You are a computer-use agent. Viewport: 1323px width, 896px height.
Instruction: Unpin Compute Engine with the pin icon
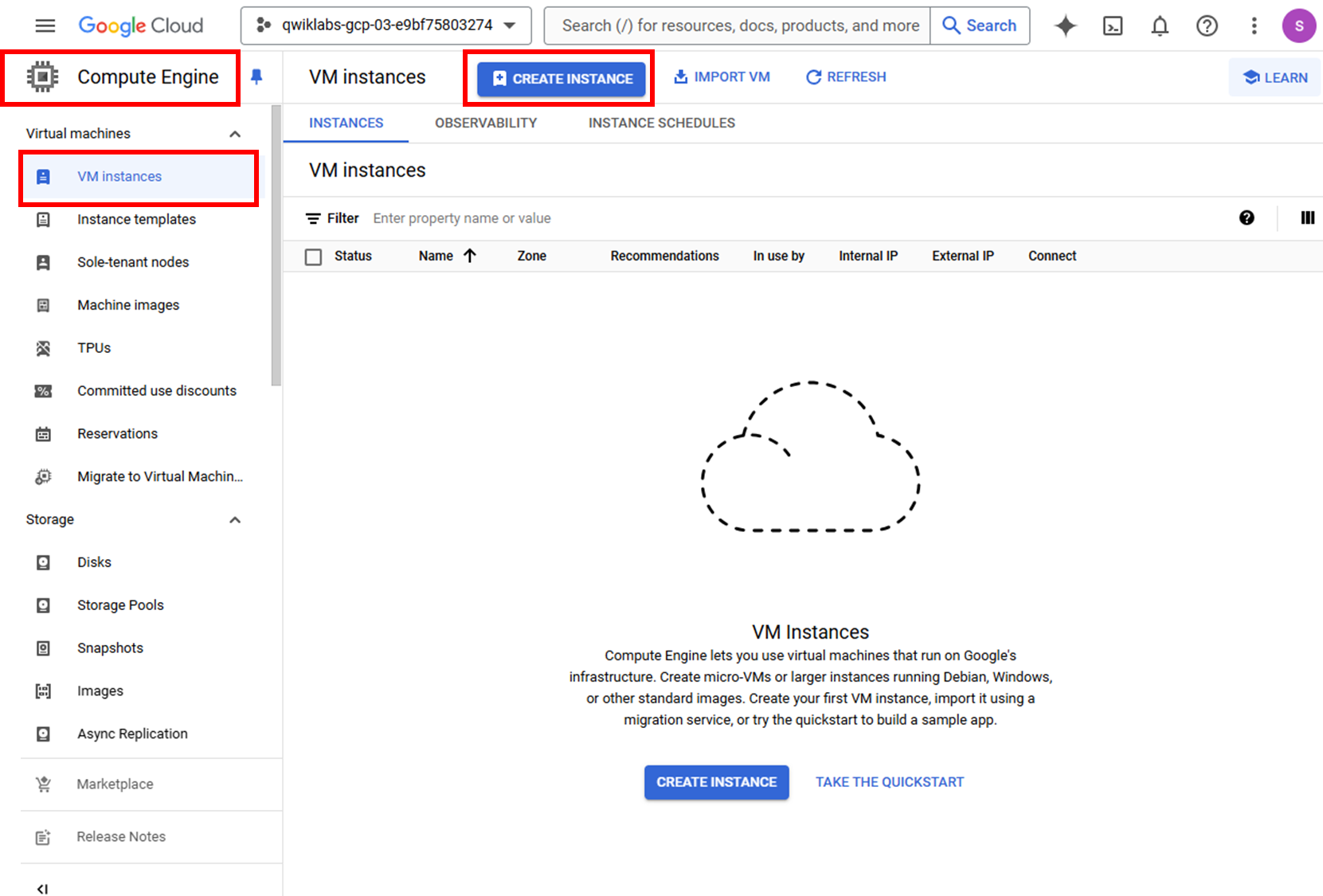[x=256, y=76]
